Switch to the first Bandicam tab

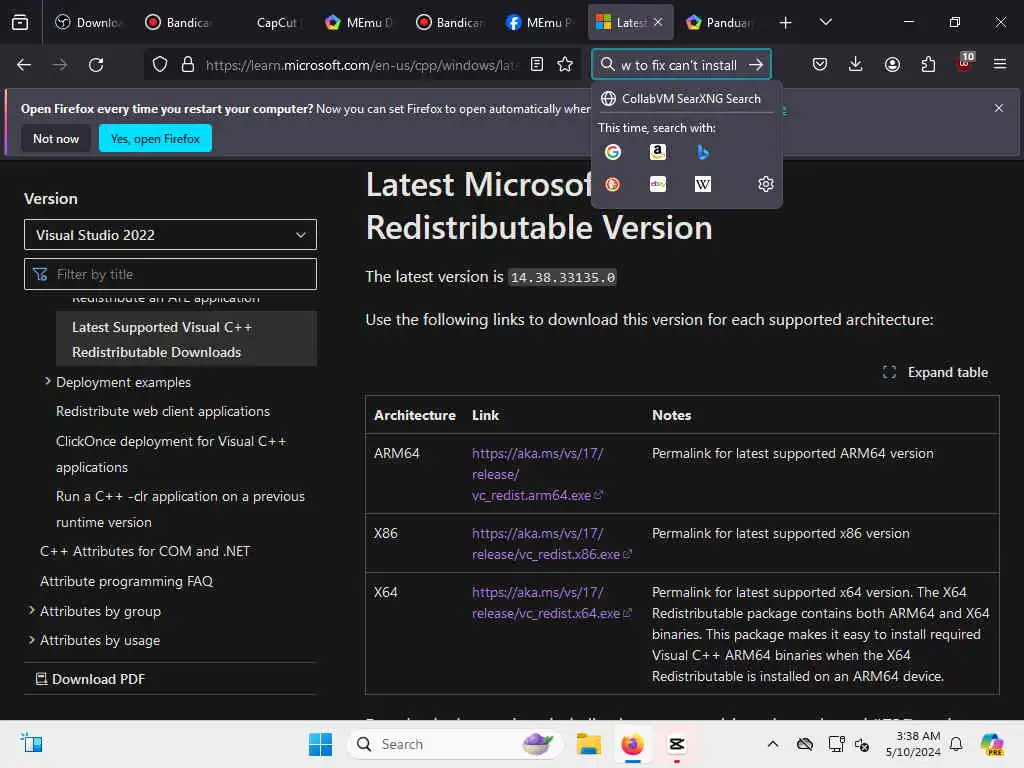coord(179,23)
